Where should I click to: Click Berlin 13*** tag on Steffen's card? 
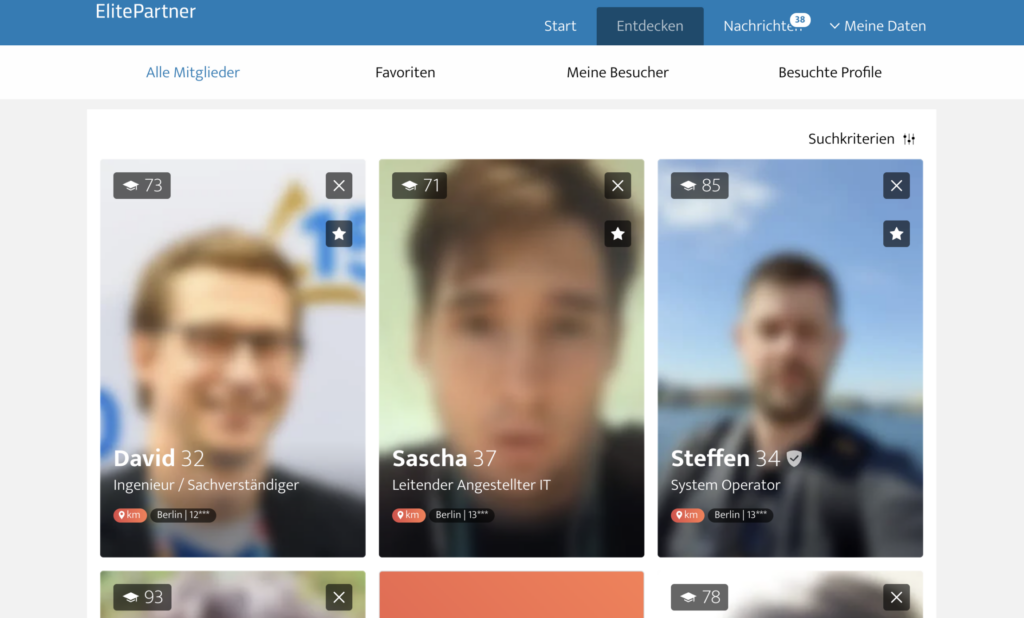click(x=741, y=515)
